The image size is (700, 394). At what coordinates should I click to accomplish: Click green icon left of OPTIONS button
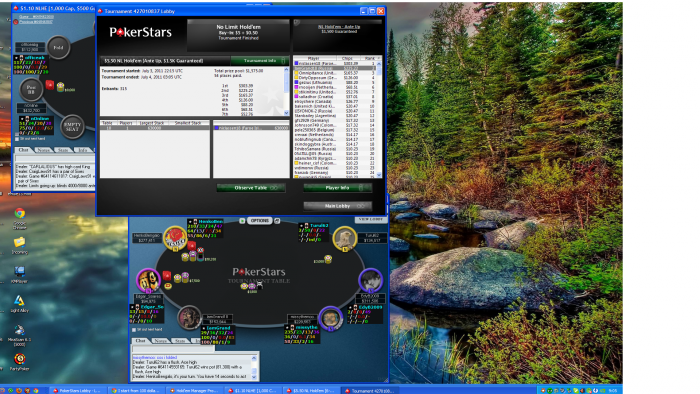pyautogui.click(x=242, y=221)
